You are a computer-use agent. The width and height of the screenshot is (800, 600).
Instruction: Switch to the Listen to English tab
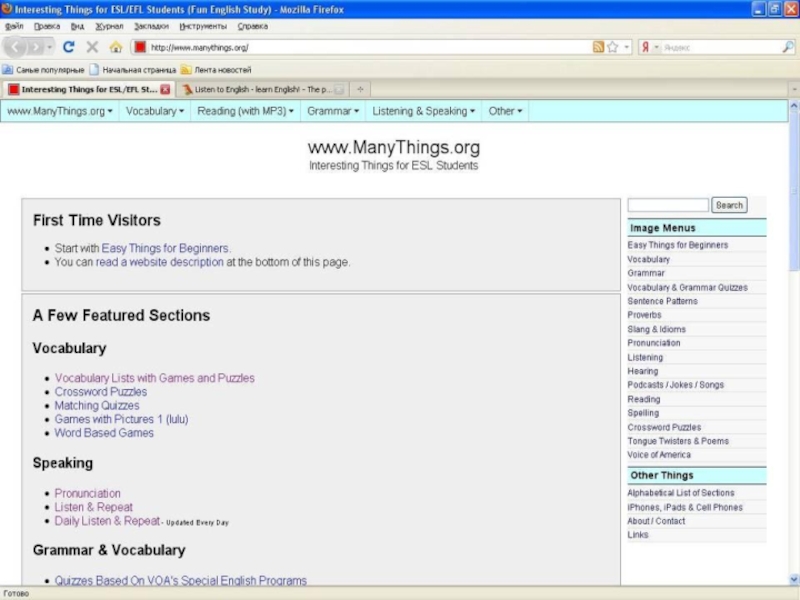pos(263,89)
